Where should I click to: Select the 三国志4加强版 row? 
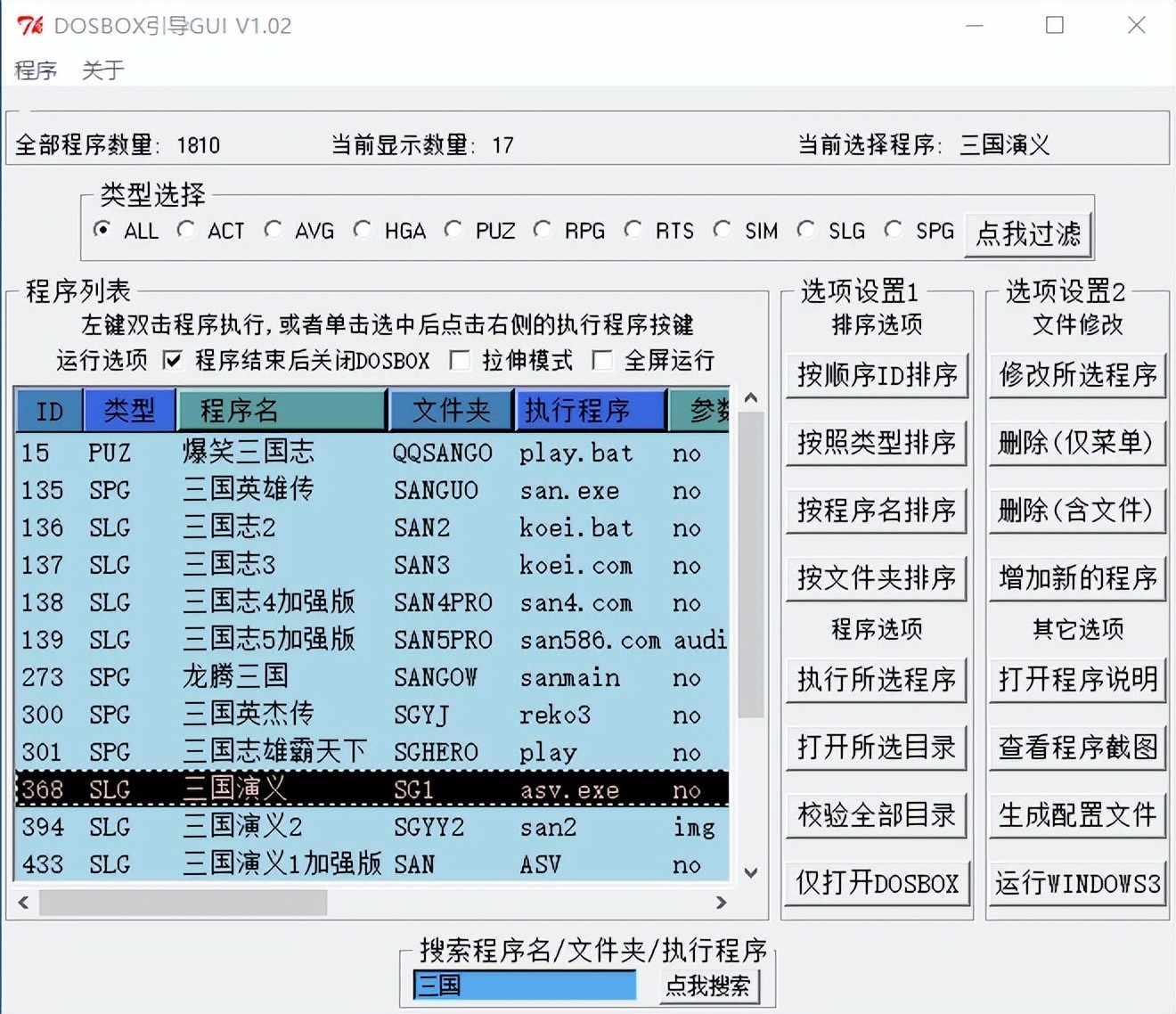pos(372,602)
